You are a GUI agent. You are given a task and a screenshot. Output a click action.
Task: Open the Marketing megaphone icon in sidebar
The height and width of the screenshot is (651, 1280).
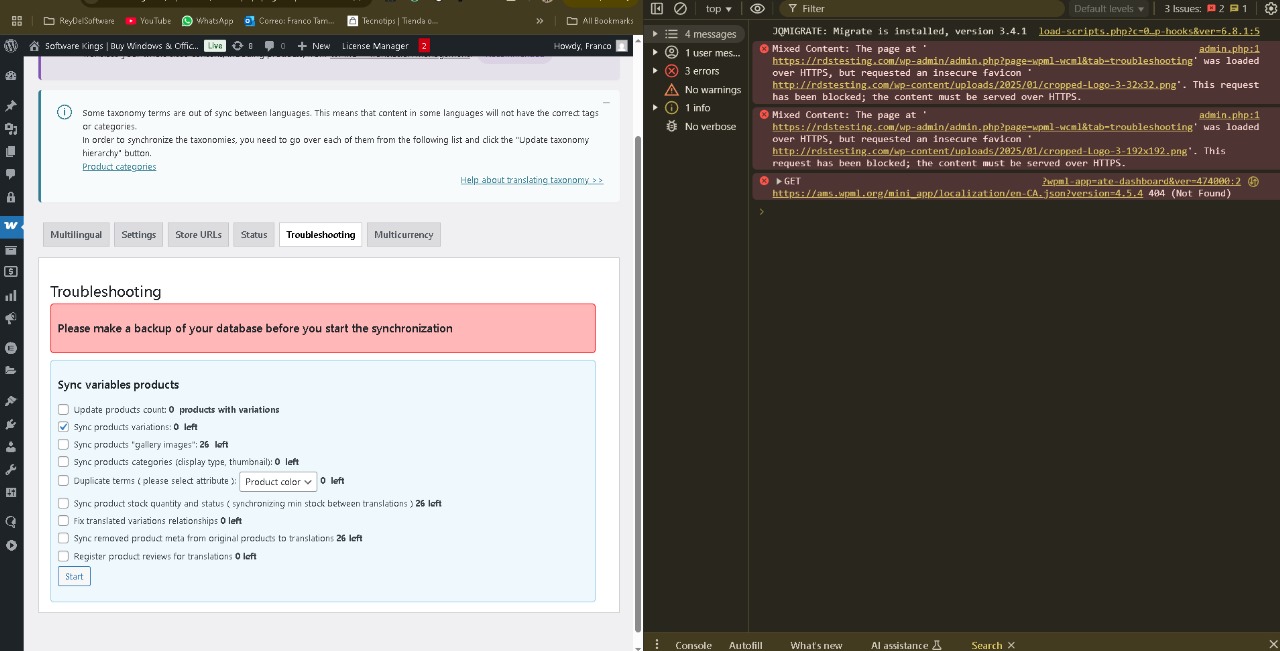click(x=11, y=319)
